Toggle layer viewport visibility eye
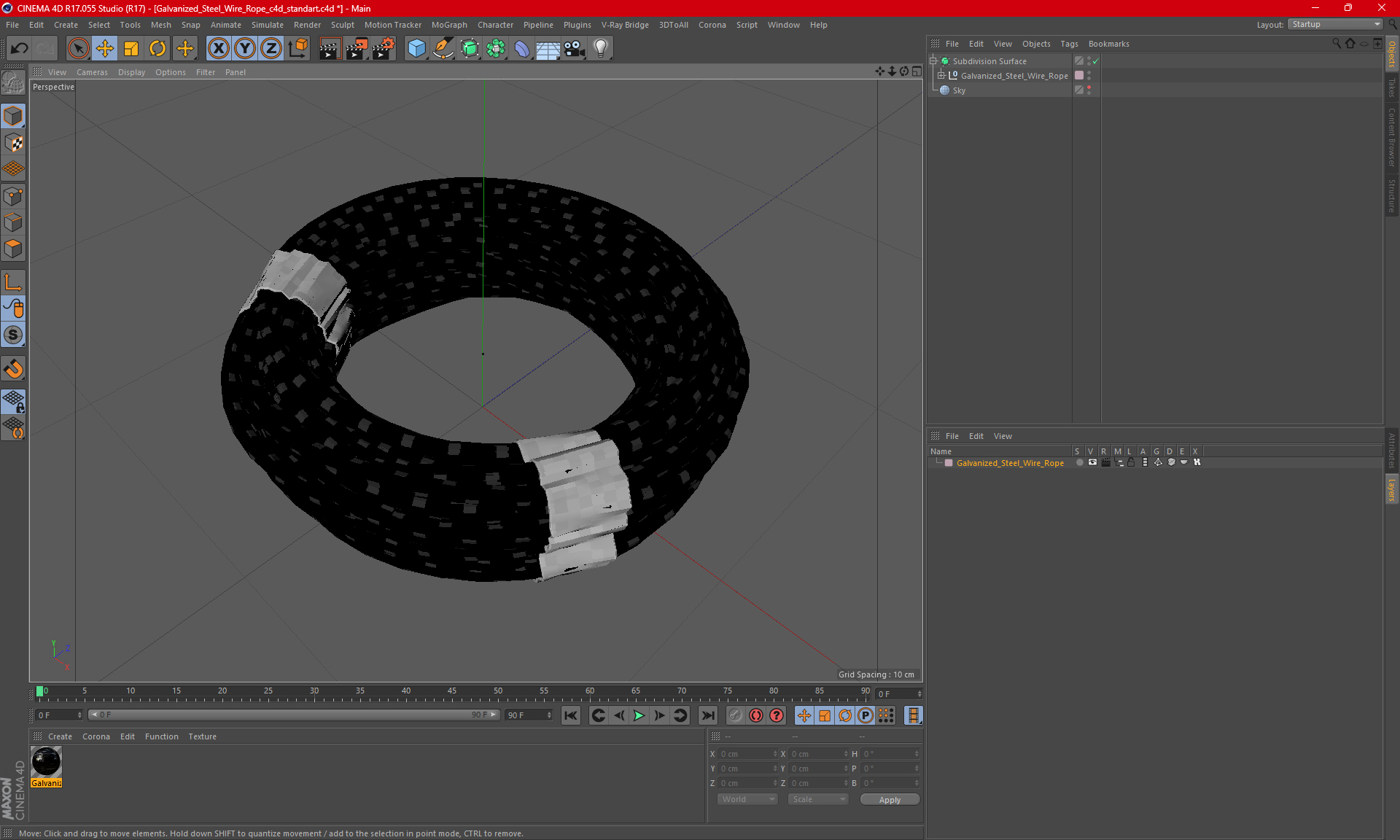This screenshot has height=840, width=1400. coord(1092,462)
